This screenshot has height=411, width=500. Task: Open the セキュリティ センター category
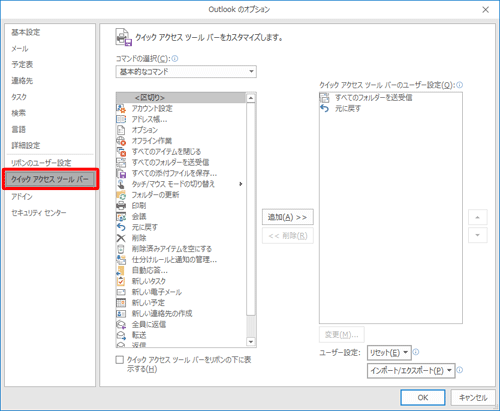pos(39,213)
